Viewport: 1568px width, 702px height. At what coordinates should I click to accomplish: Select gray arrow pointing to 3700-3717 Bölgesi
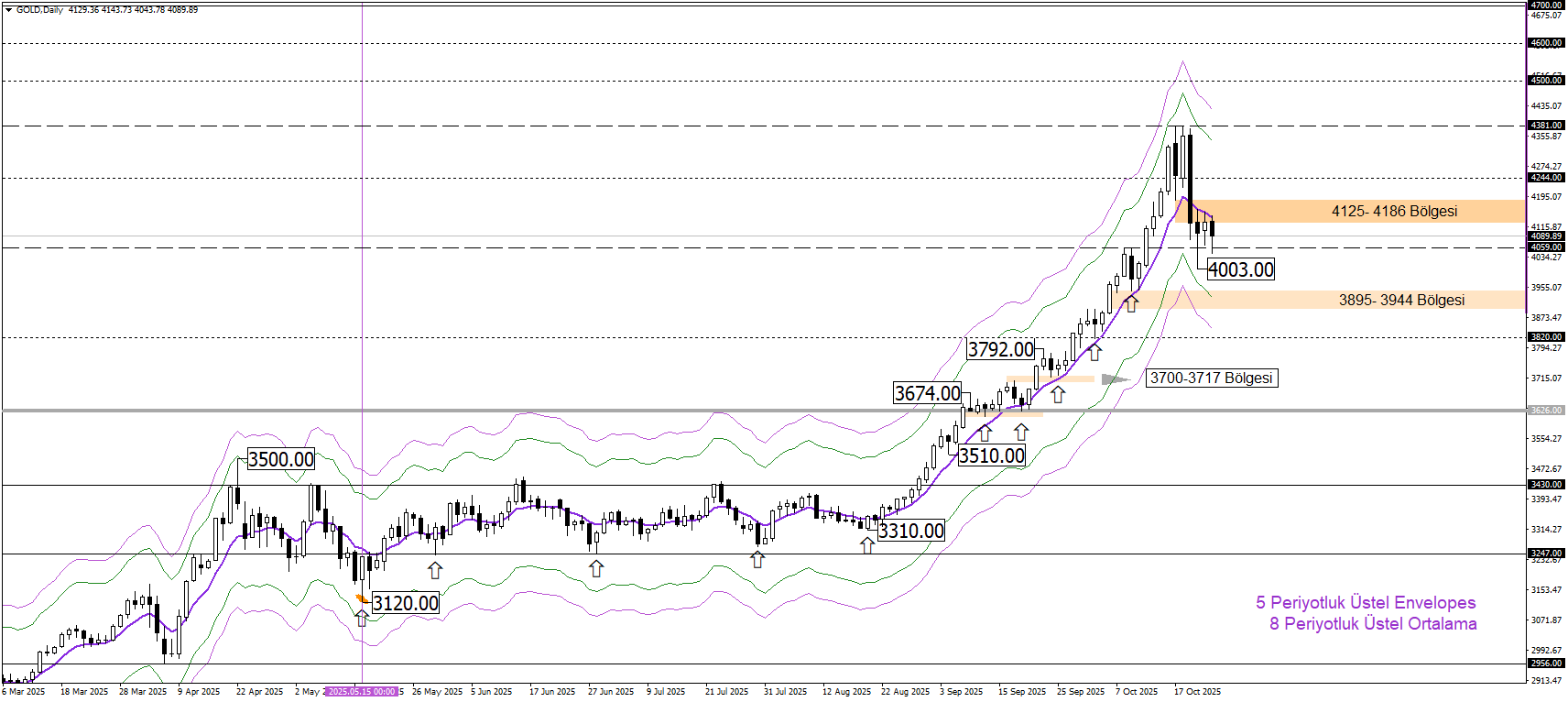[x=1114, y=379]
